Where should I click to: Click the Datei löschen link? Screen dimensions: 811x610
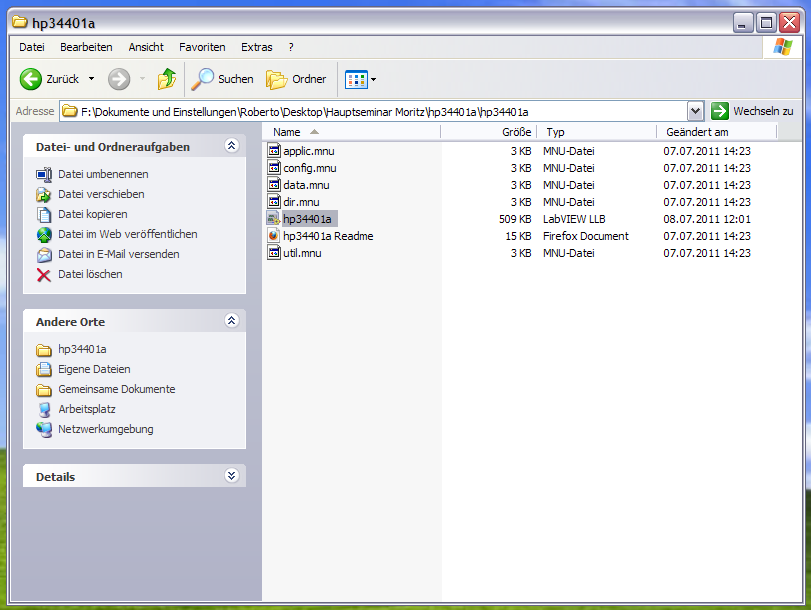click(90, 274)
